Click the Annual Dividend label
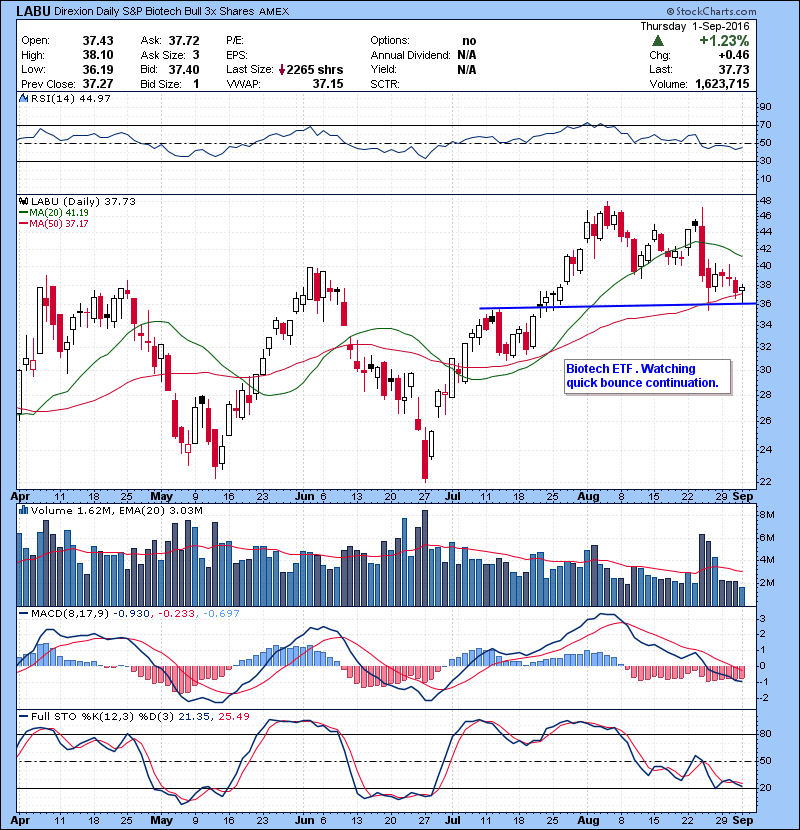This screenshot has width=800, height=830. pos(410,55)
